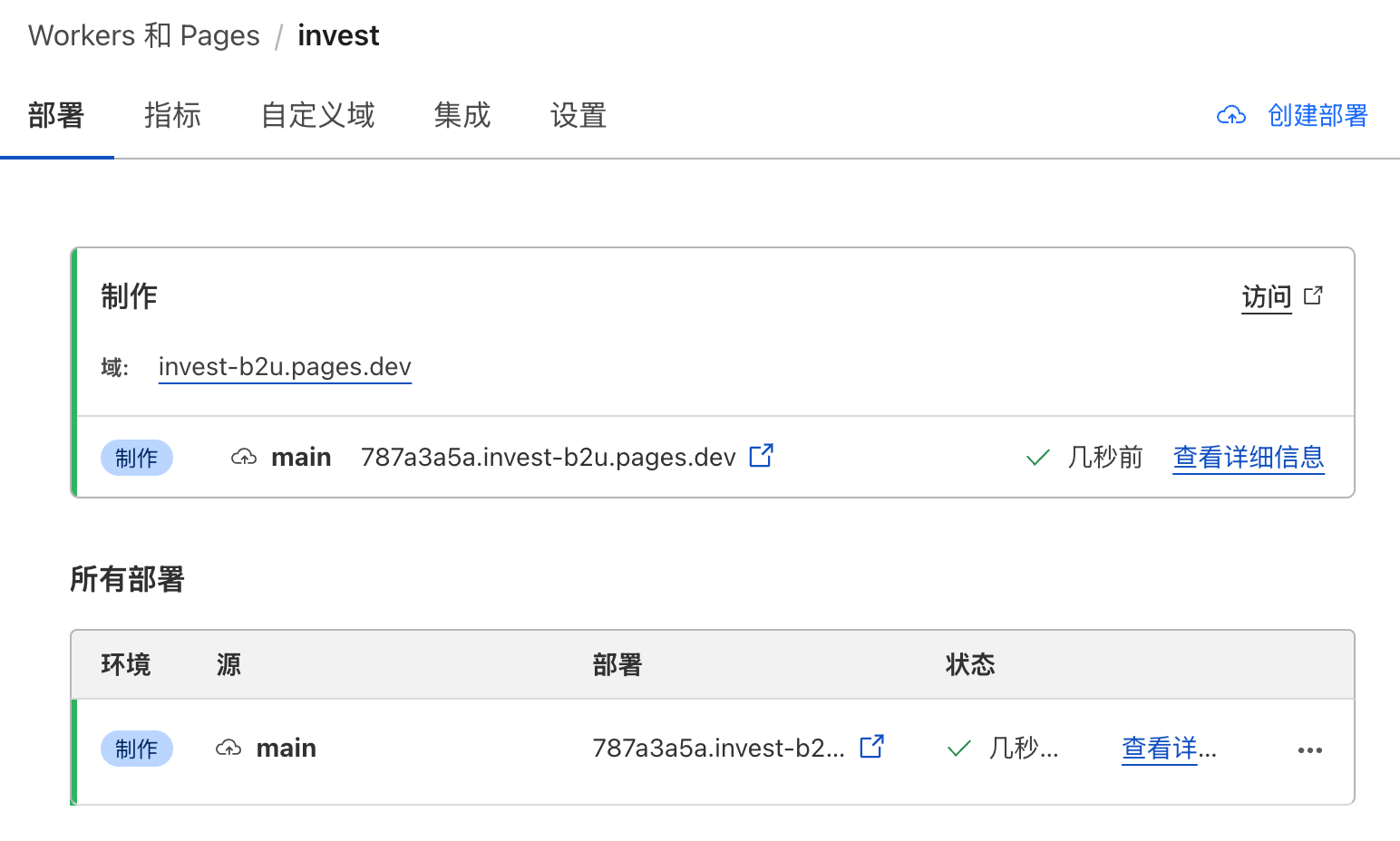Select the 部署 tab
Screen dimensions: 1400x841
[x=56, y=115]
